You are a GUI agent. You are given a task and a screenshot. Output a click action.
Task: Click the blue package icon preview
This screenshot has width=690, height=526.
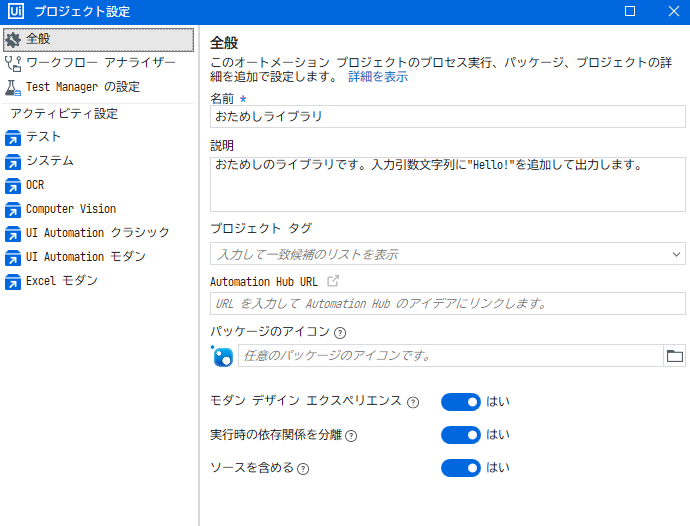(x=223, y=356)
